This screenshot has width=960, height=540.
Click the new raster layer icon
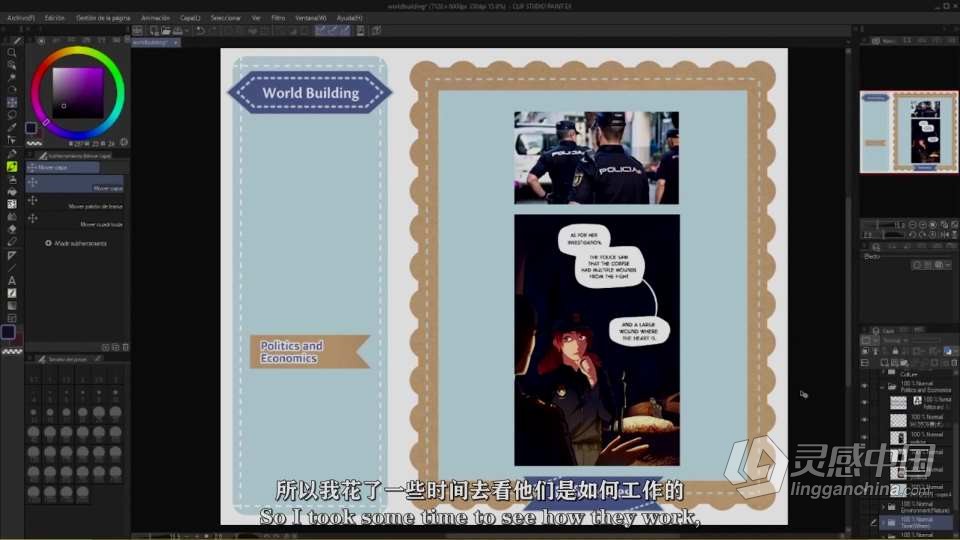884,362
